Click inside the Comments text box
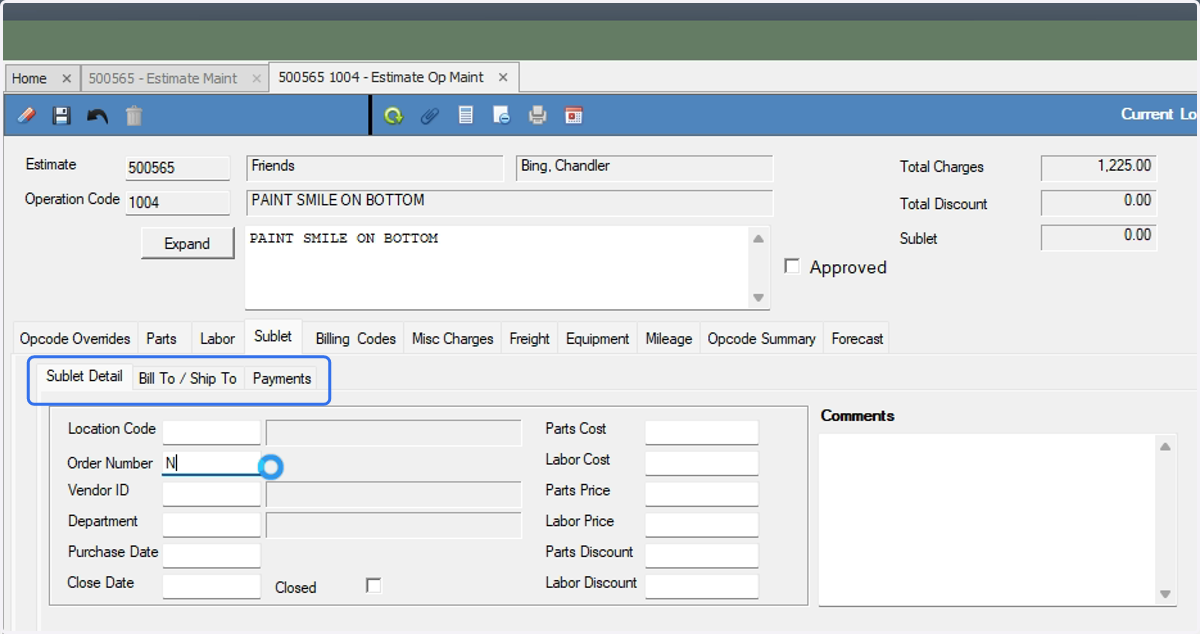This screenshot has height=634, width=1200. 986,519
